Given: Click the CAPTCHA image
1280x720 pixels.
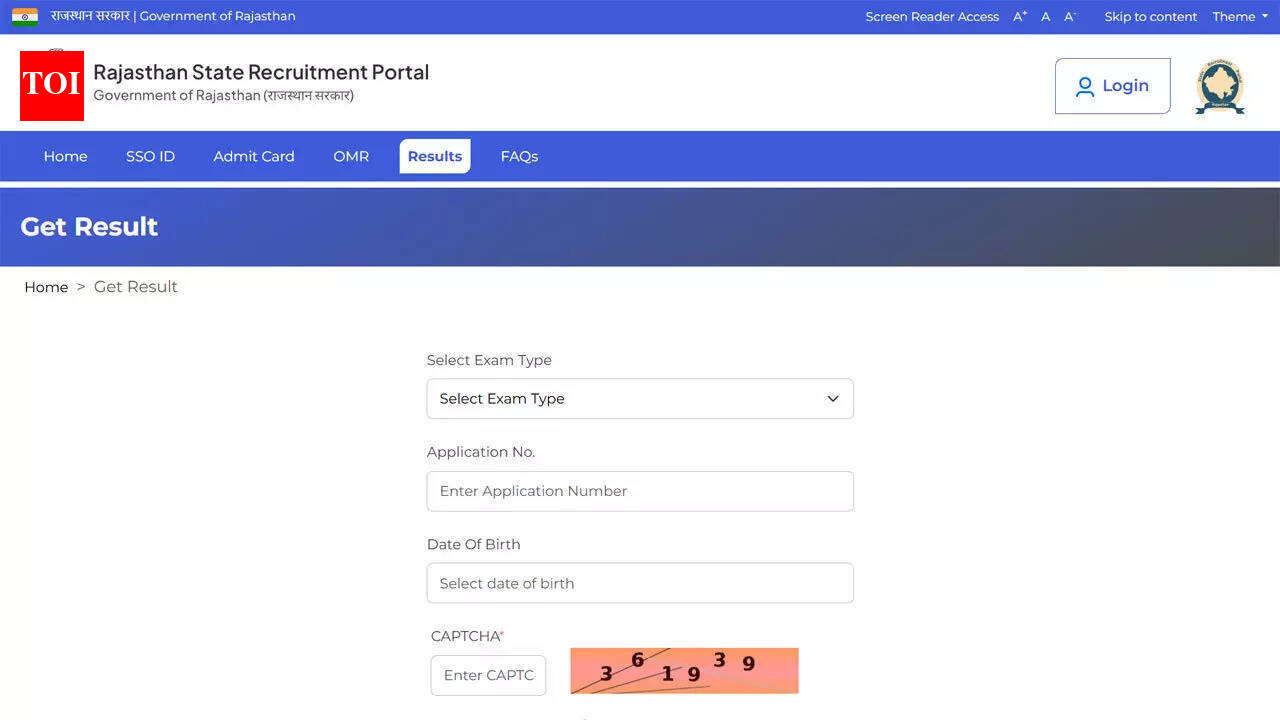Looking at the screenshot, I should tap(684, 670).
